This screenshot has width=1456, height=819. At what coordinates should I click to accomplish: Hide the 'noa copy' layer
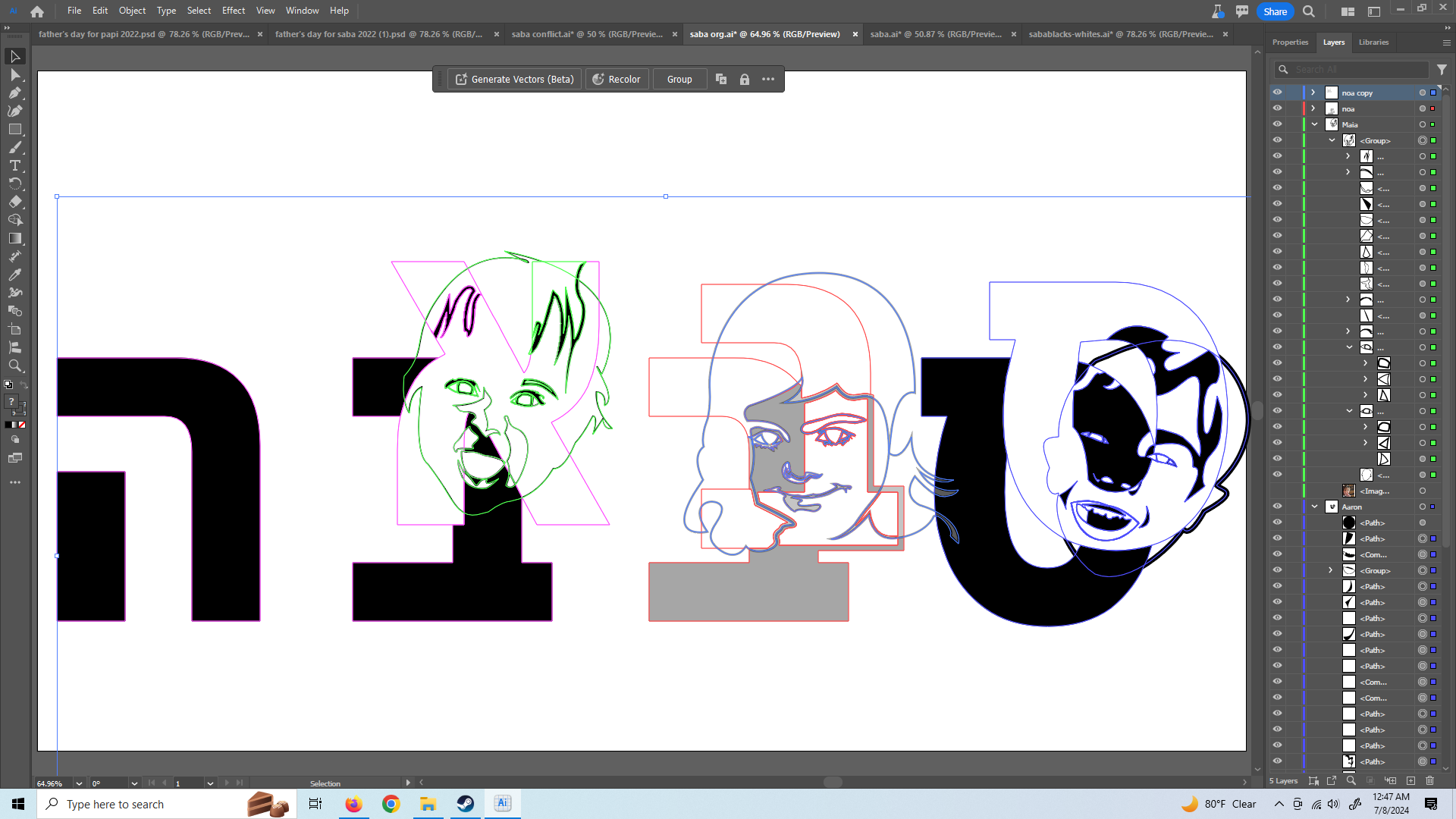pos(1278,93)
